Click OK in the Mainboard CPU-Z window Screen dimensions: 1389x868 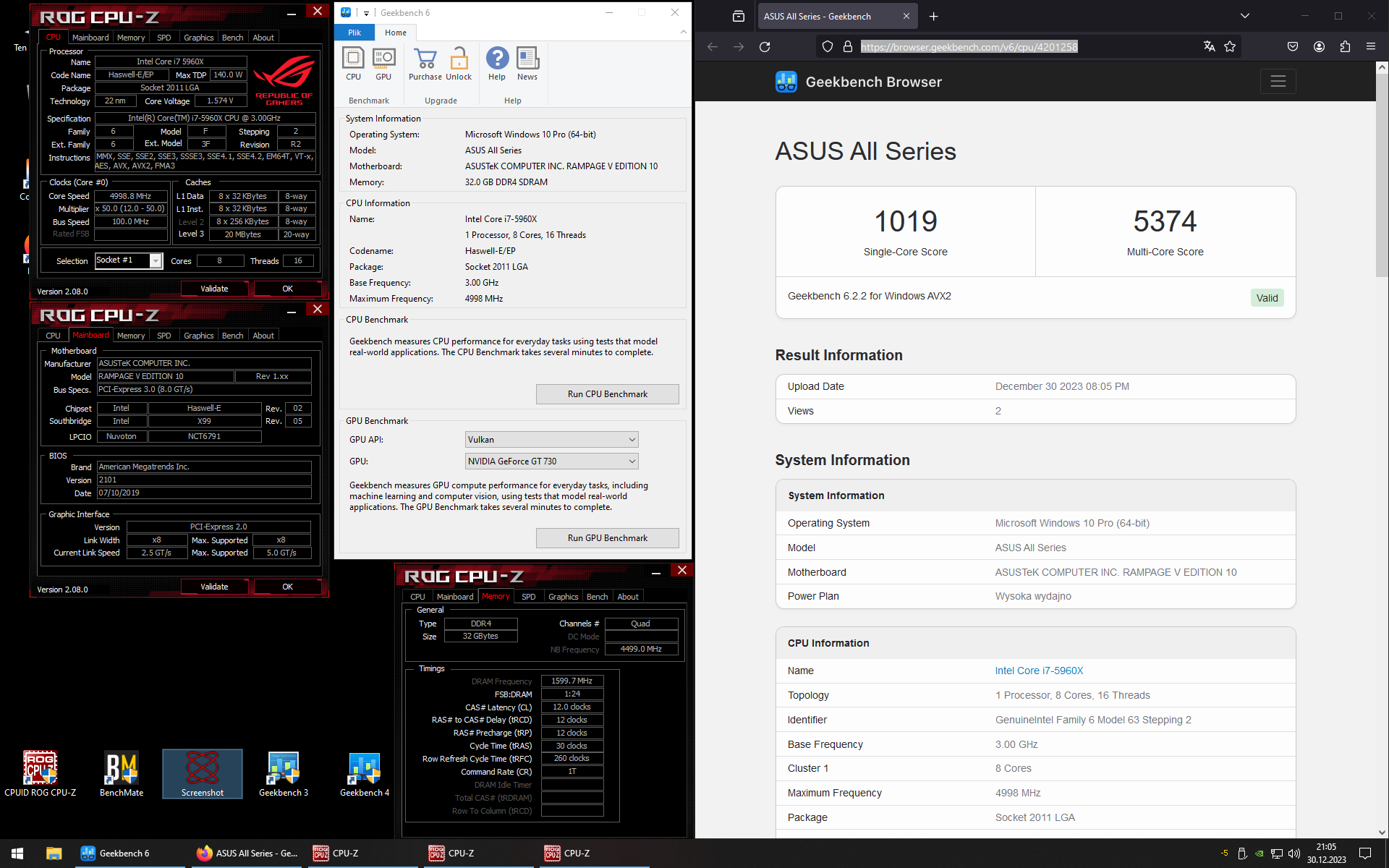[287, 587]
